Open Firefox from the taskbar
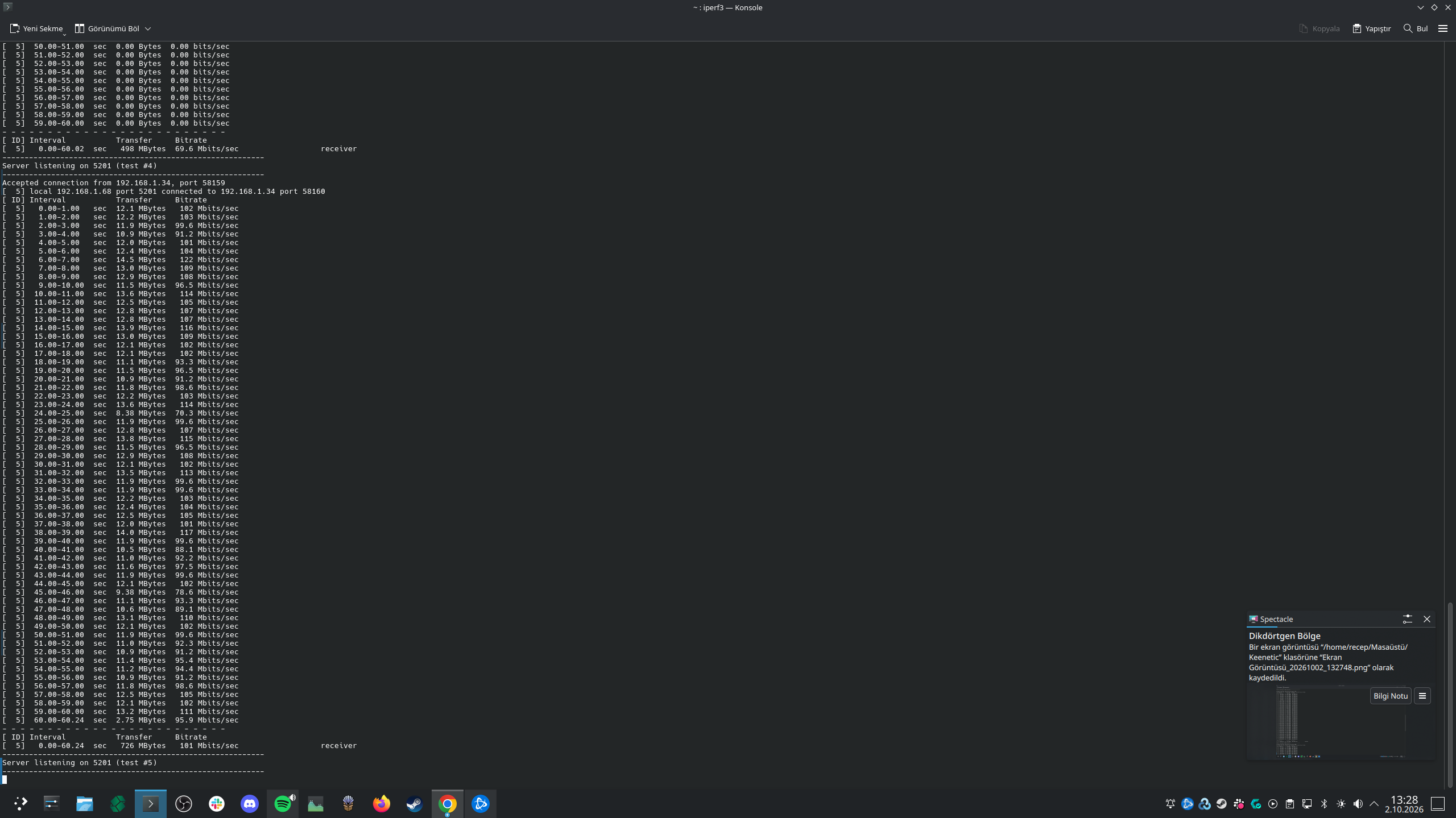 382,803
